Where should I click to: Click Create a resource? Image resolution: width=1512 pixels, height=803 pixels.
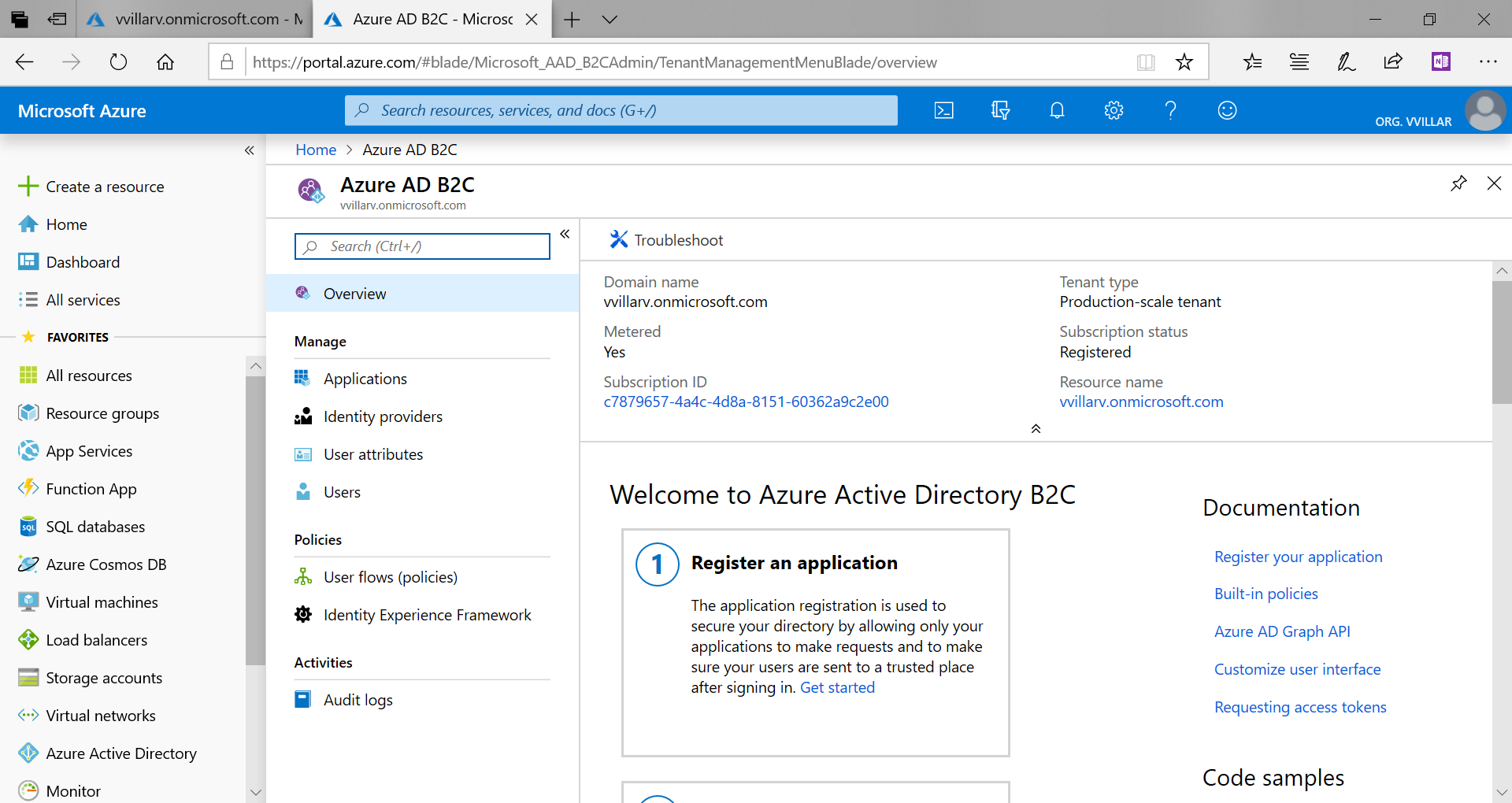click(x=91, y=187)
